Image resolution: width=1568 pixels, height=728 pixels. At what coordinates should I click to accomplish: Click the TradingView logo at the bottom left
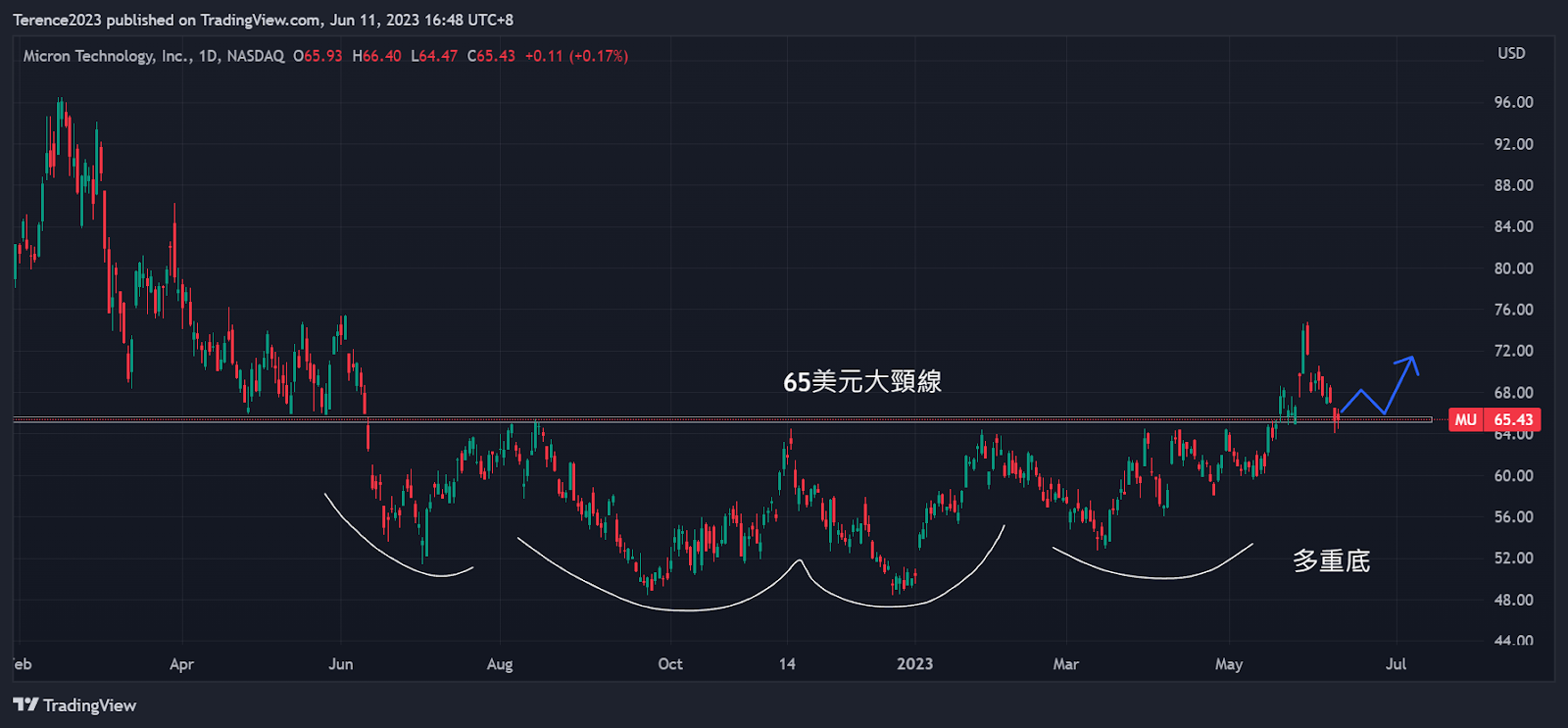click(74, 705)
